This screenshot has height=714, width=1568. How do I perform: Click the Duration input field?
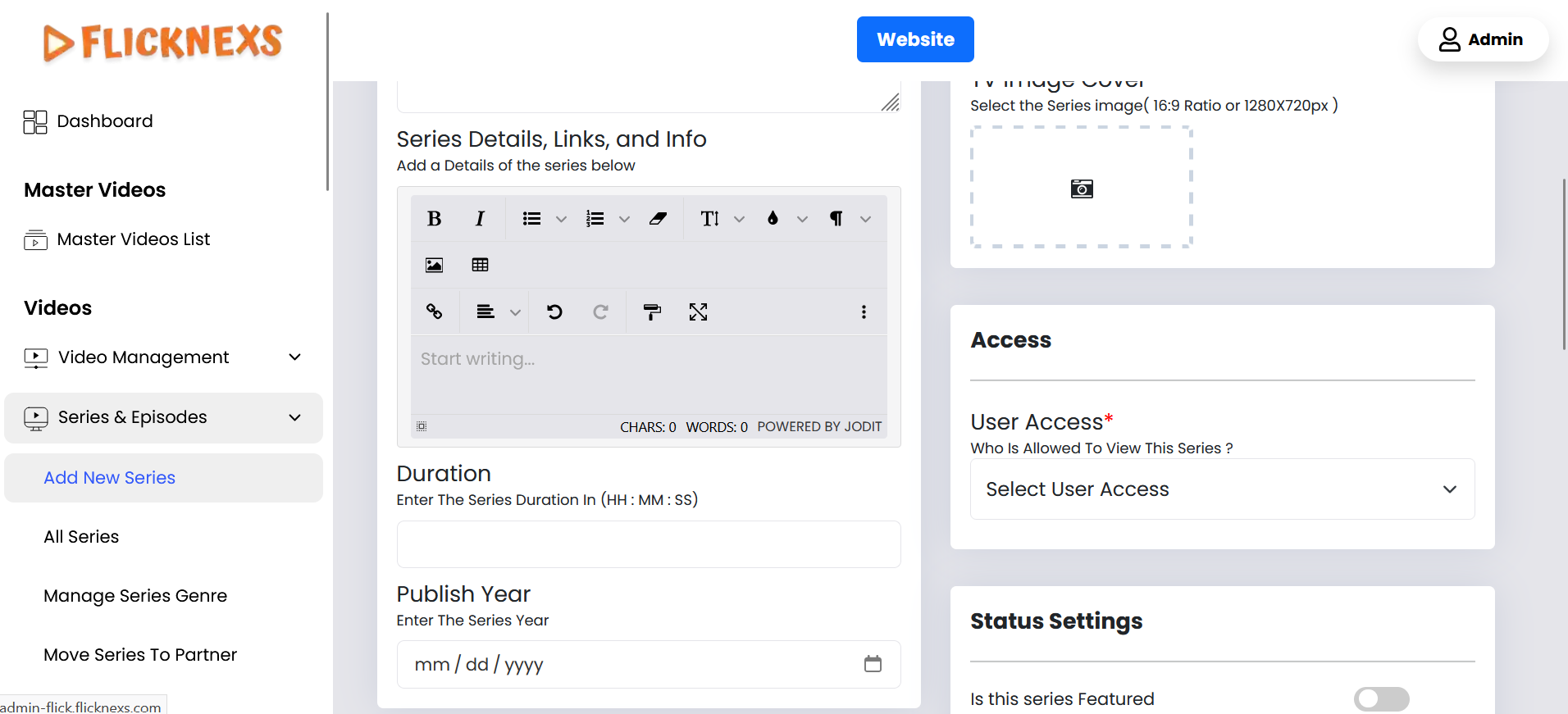tap(648, 544)
